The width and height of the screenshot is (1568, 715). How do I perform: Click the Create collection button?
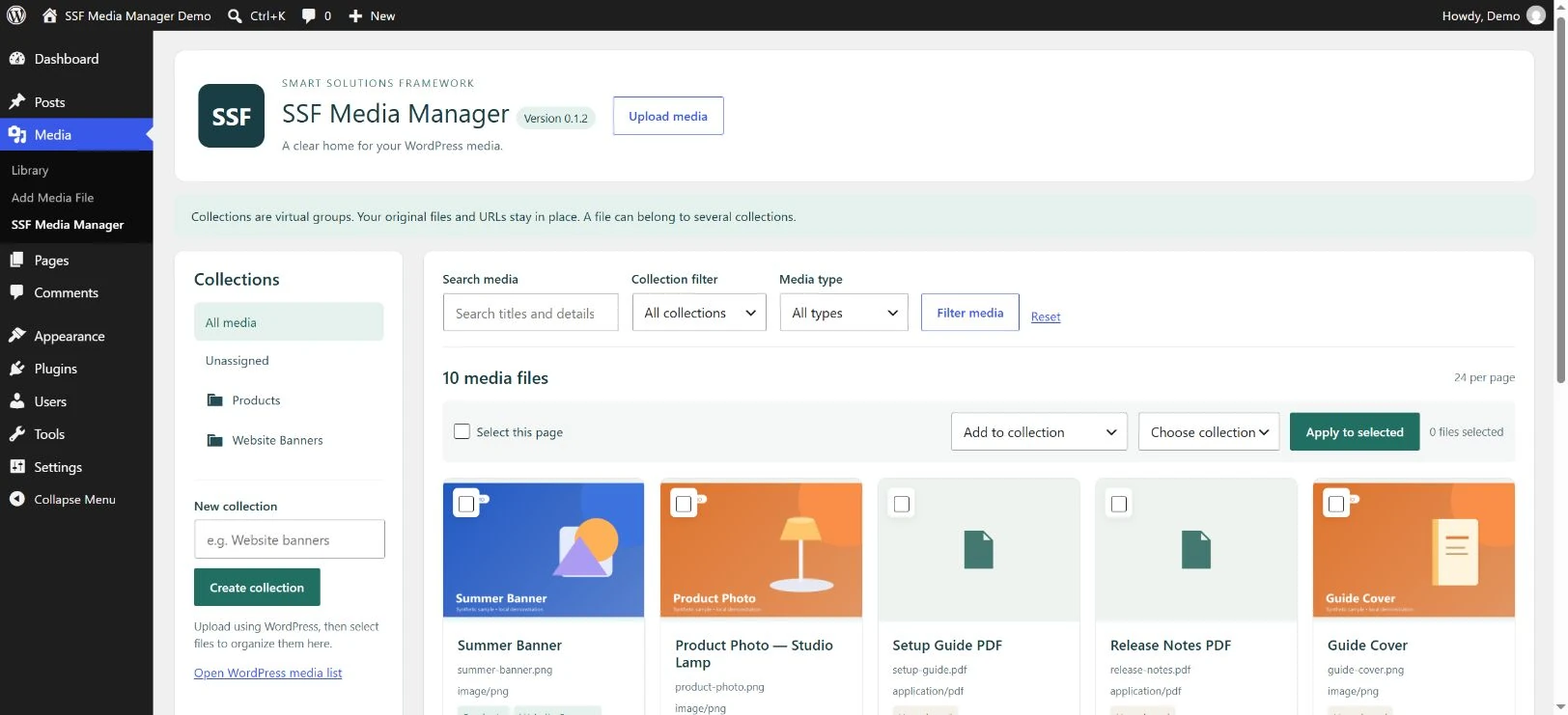257,588
